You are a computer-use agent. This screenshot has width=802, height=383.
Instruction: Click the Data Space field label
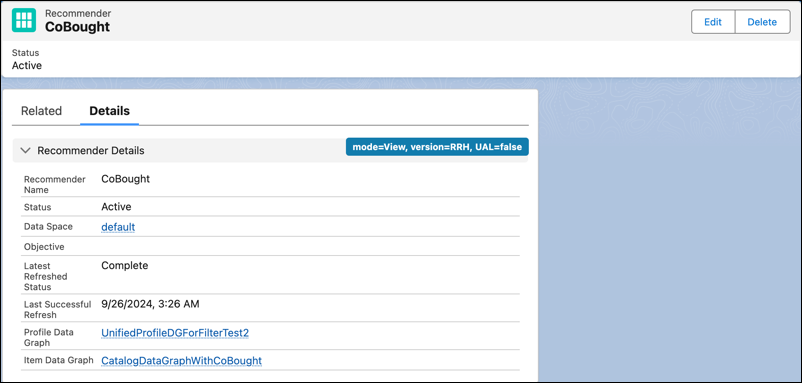[x=48, y=227]
